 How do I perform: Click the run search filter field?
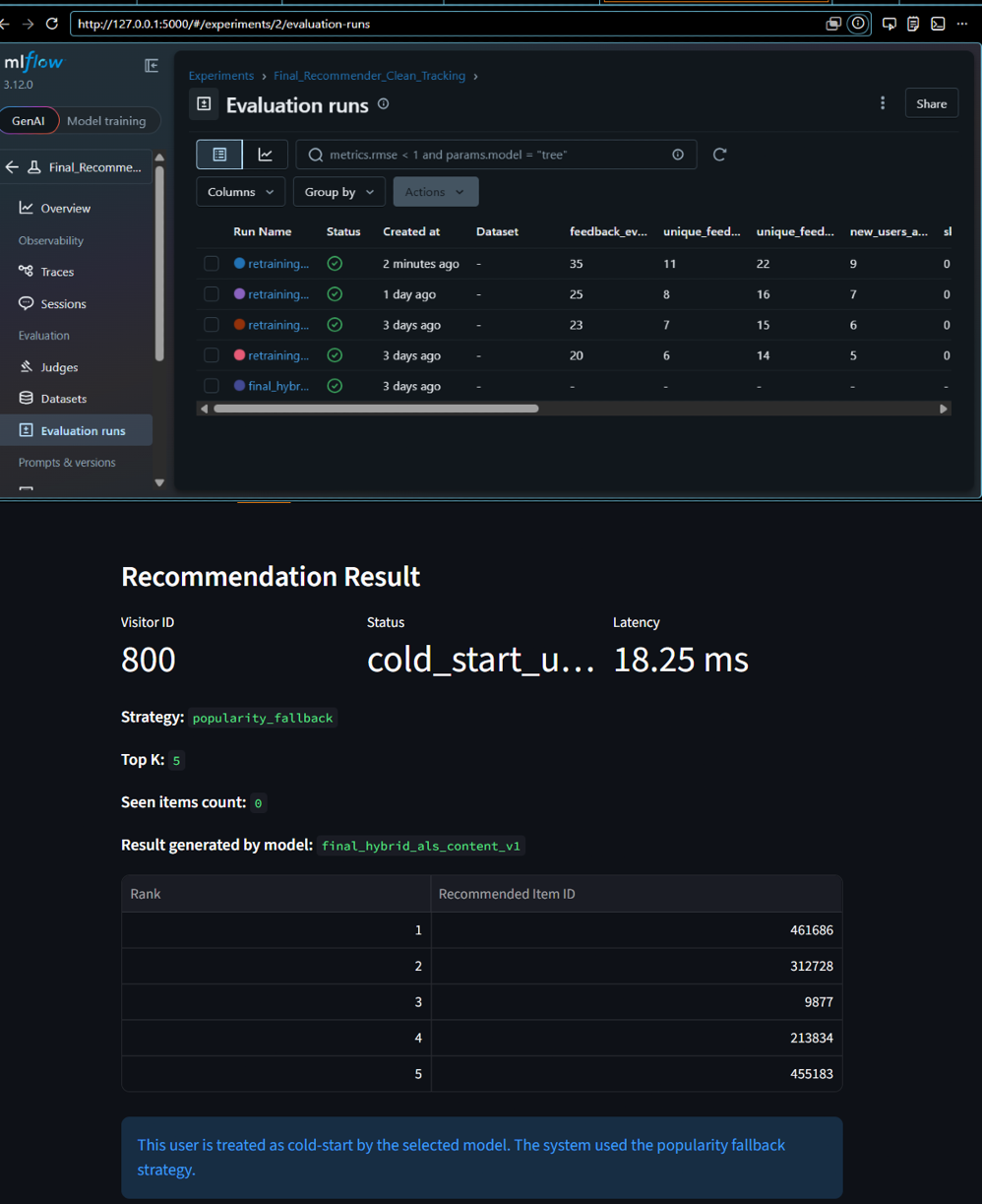496,155
